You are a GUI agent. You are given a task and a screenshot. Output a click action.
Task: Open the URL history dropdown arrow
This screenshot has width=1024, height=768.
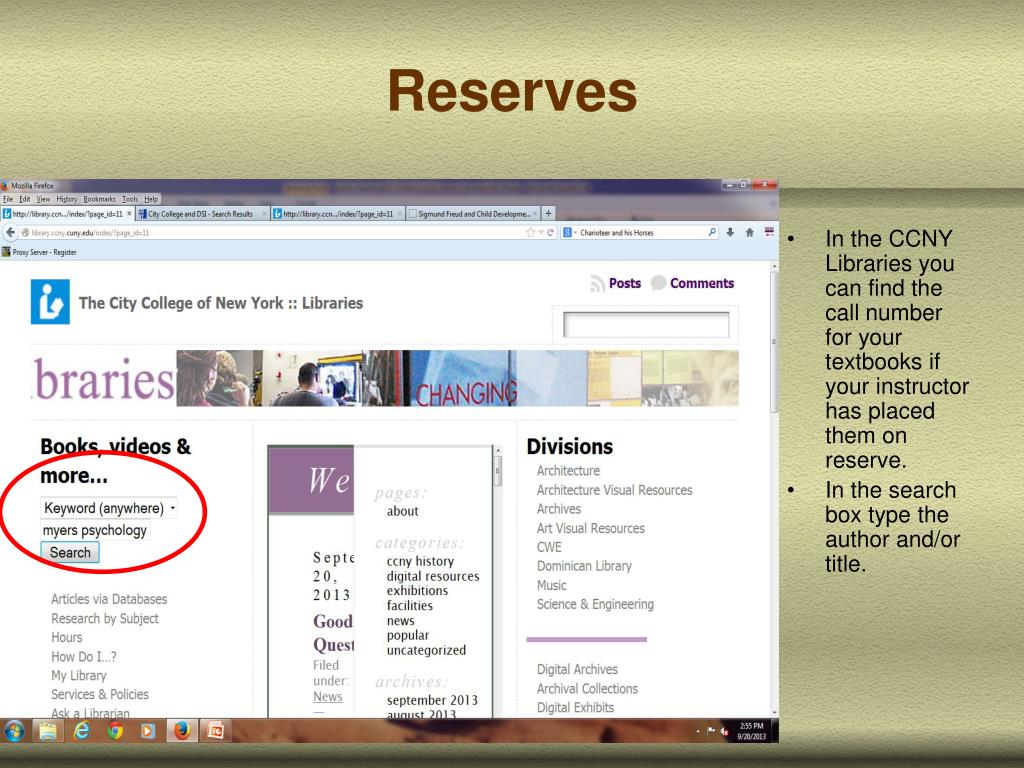click(541, 232)
